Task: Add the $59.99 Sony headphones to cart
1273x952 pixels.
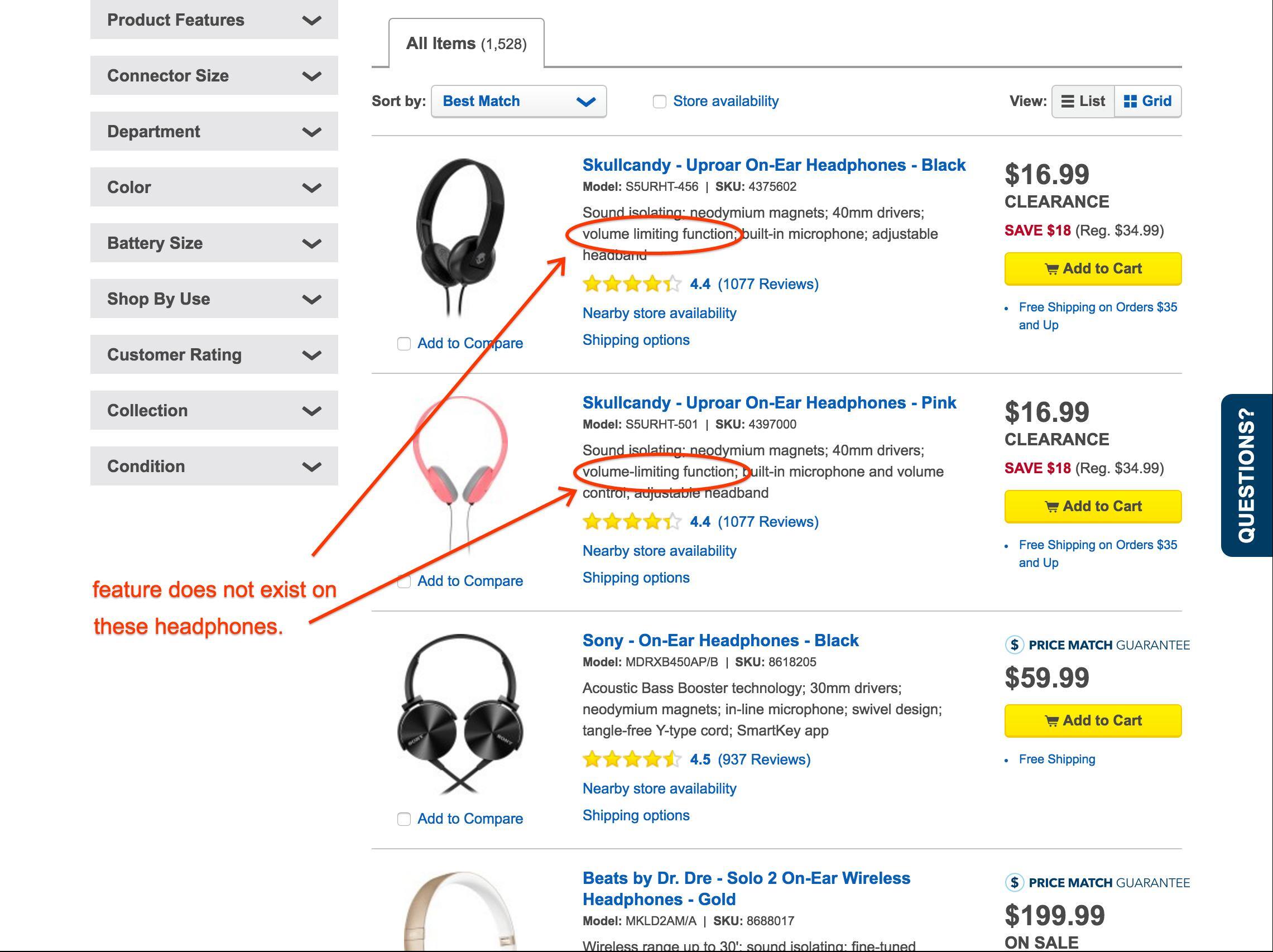Action: (1092, 720)
